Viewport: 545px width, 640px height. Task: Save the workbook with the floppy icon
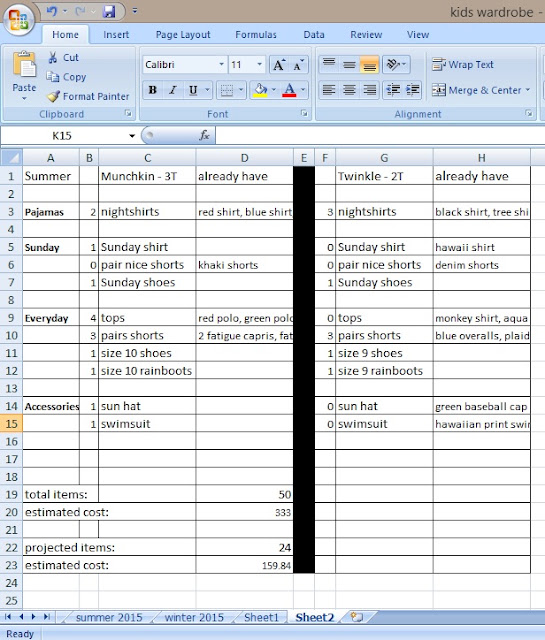109,11
